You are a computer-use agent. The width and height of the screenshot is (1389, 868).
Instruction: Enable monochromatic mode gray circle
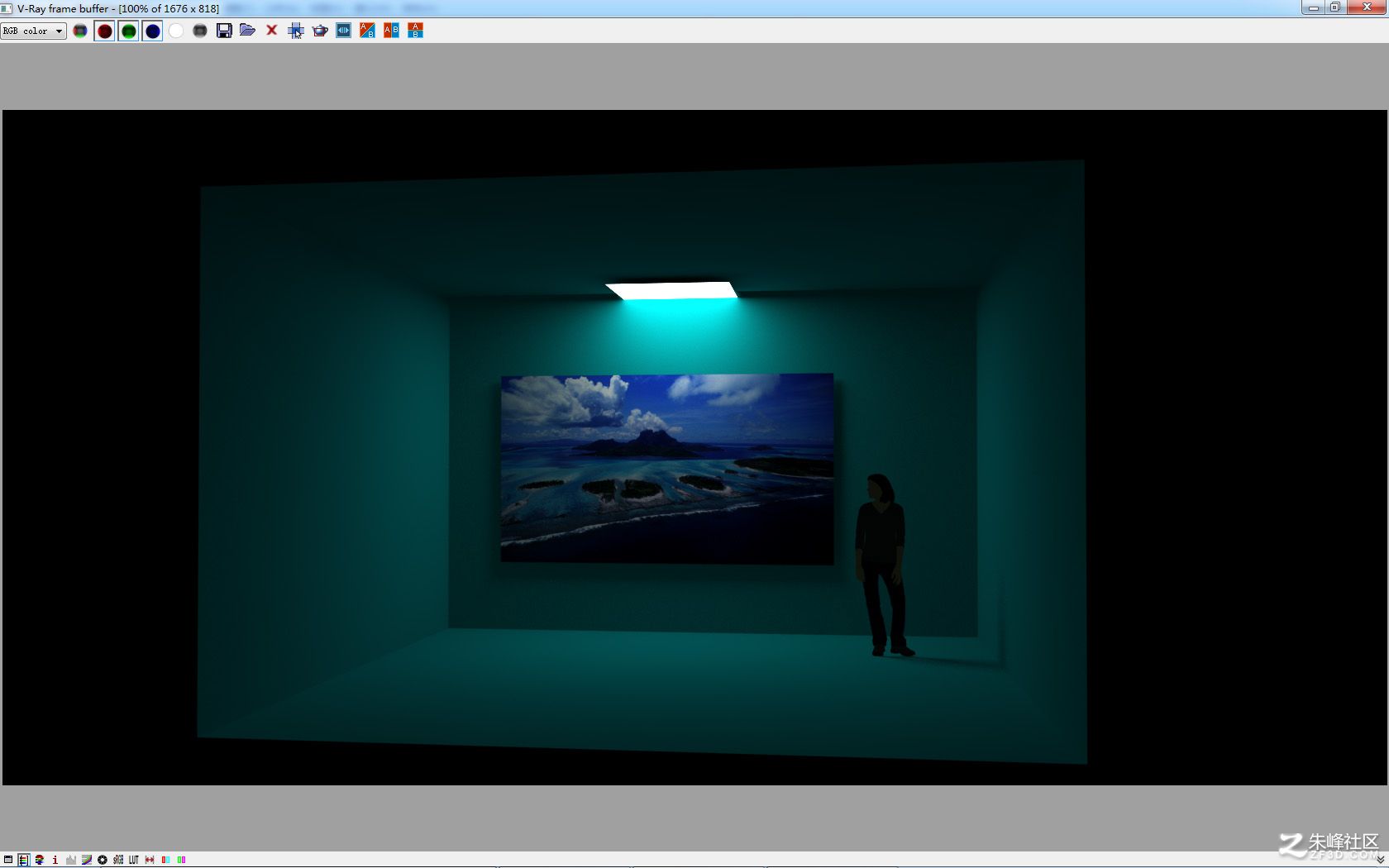click(200, 31)
